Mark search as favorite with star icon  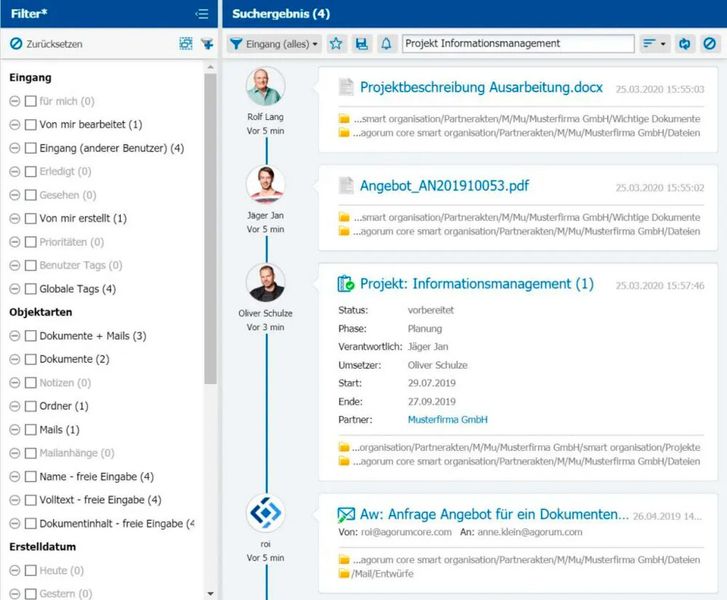[336, 44]
